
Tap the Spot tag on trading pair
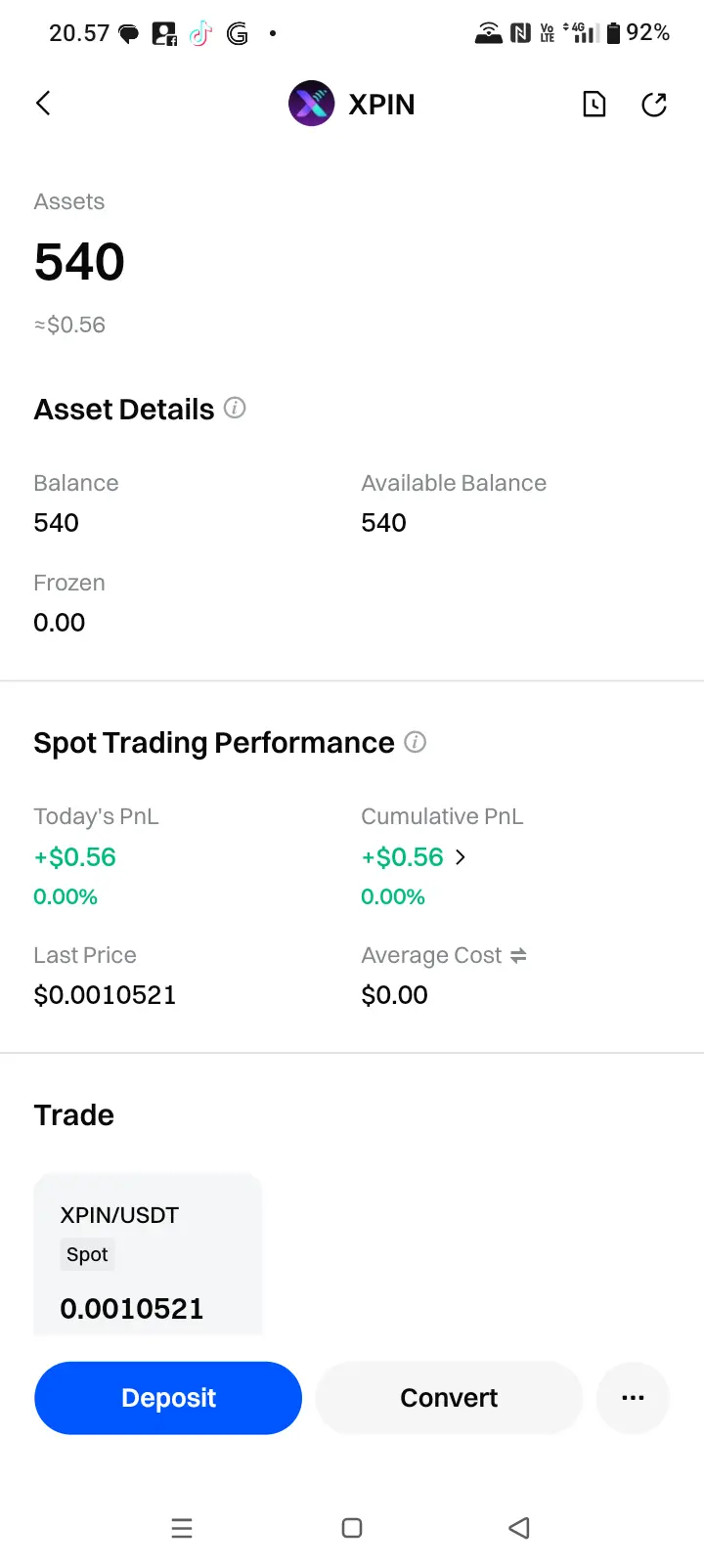pyautogui.click(x=87, y=1255)
